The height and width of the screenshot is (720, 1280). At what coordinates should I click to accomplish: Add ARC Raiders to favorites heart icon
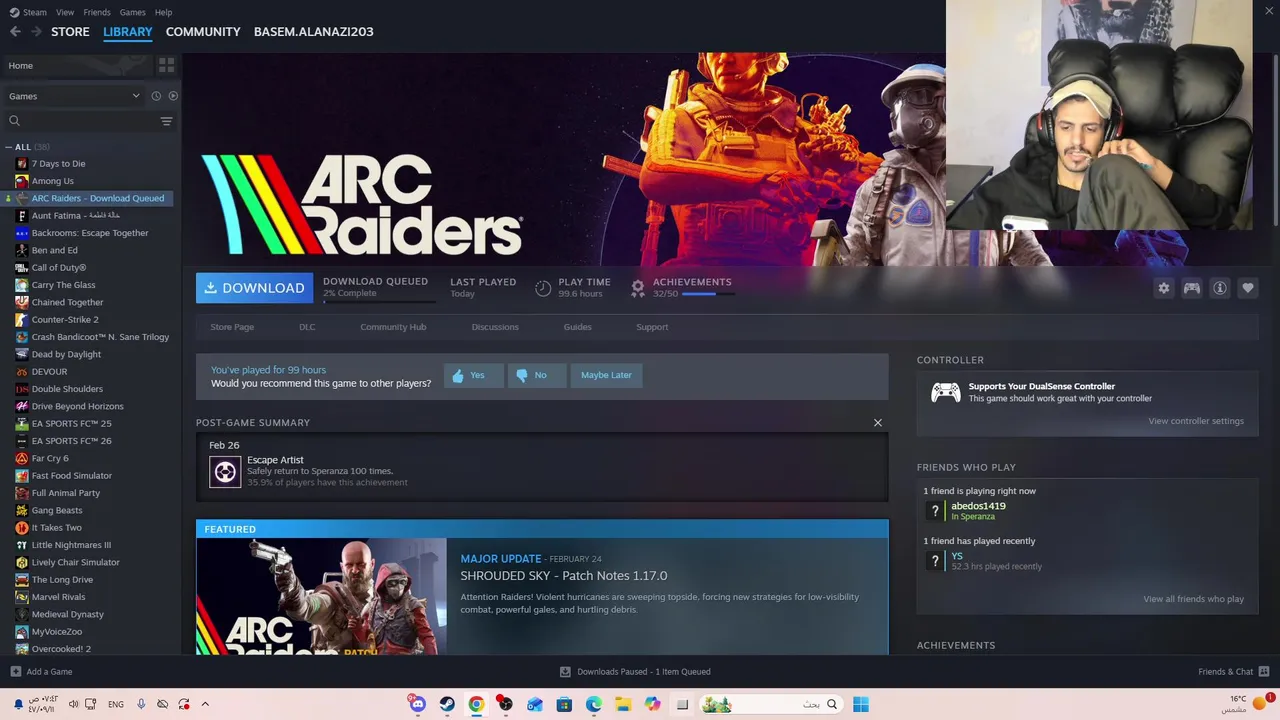pos(1248,288)
